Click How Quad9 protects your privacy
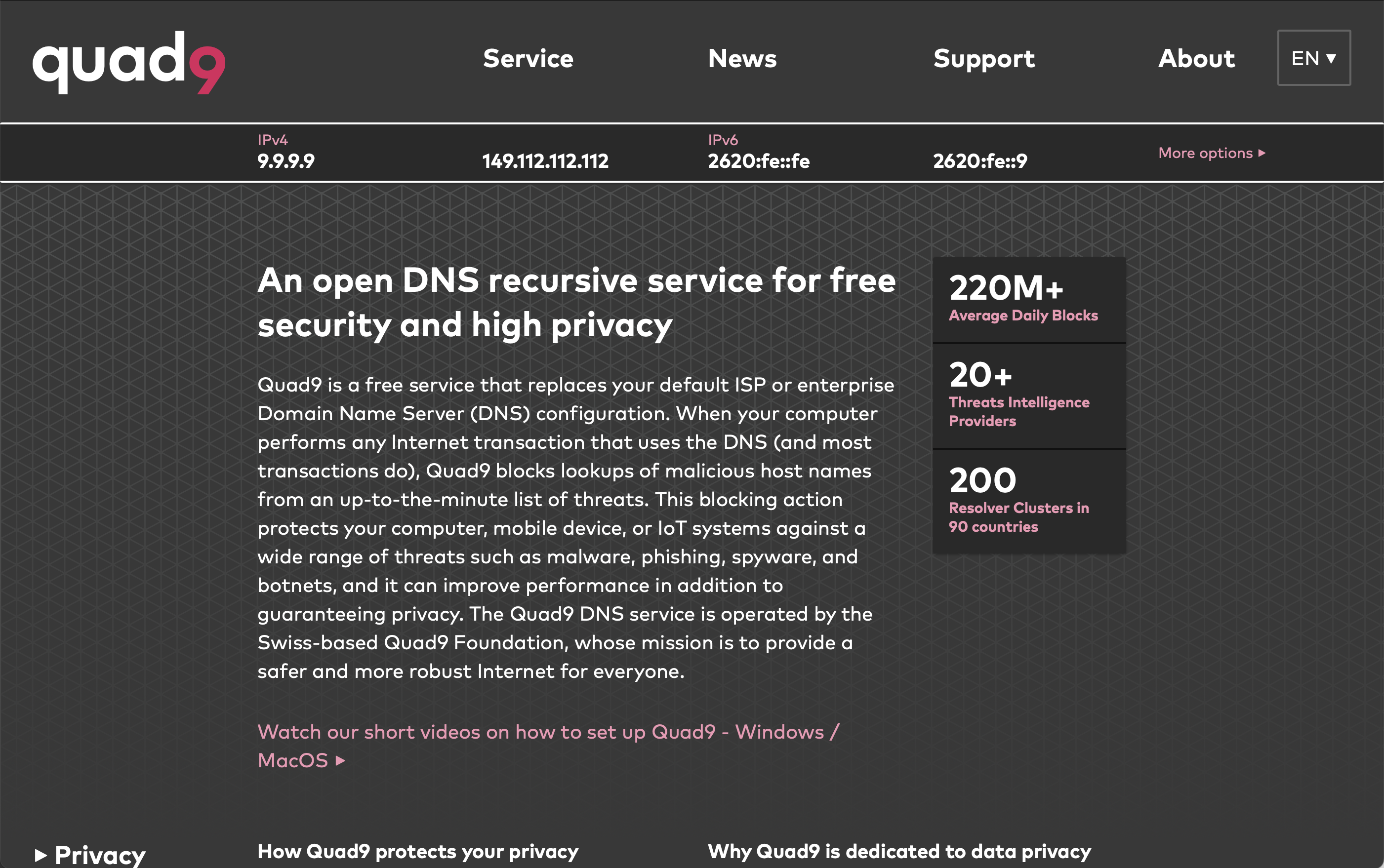Viewport: 1384px width, 868px height. (x=417, y=852)
